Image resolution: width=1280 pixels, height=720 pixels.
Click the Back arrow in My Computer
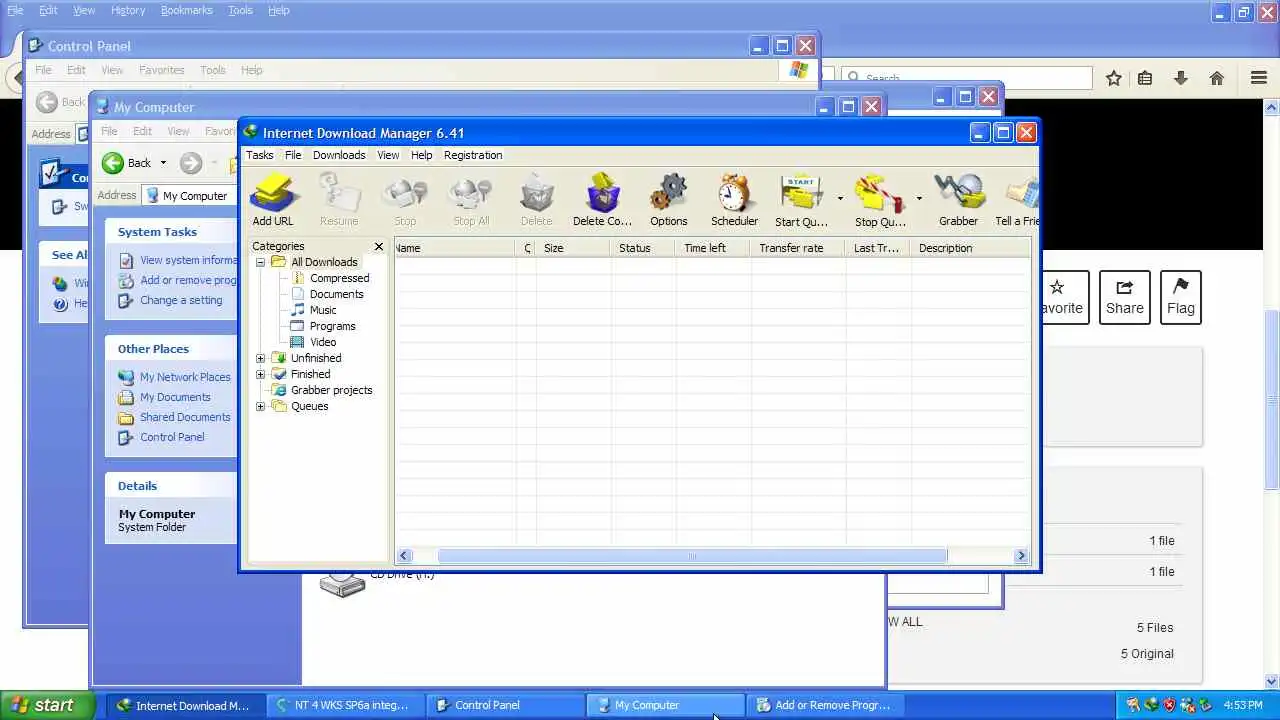(x=113, y=163)
